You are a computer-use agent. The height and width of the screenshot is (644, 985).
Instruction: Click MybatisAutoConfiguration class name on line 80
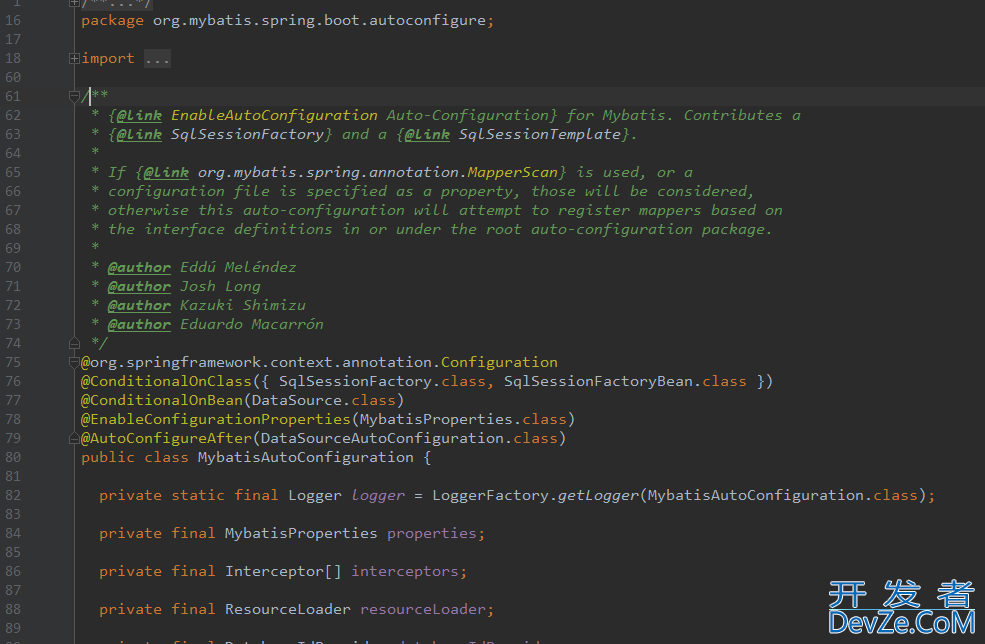(x=306, y=457)
